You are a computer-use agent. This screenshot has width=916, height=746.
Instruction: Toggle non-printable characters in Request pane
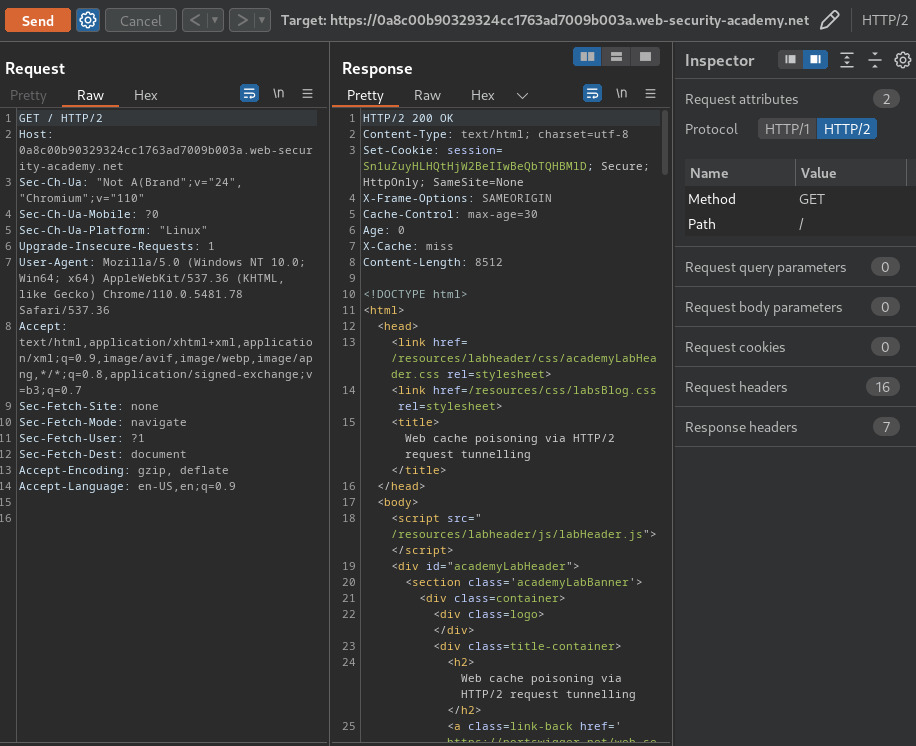point(279,93)
